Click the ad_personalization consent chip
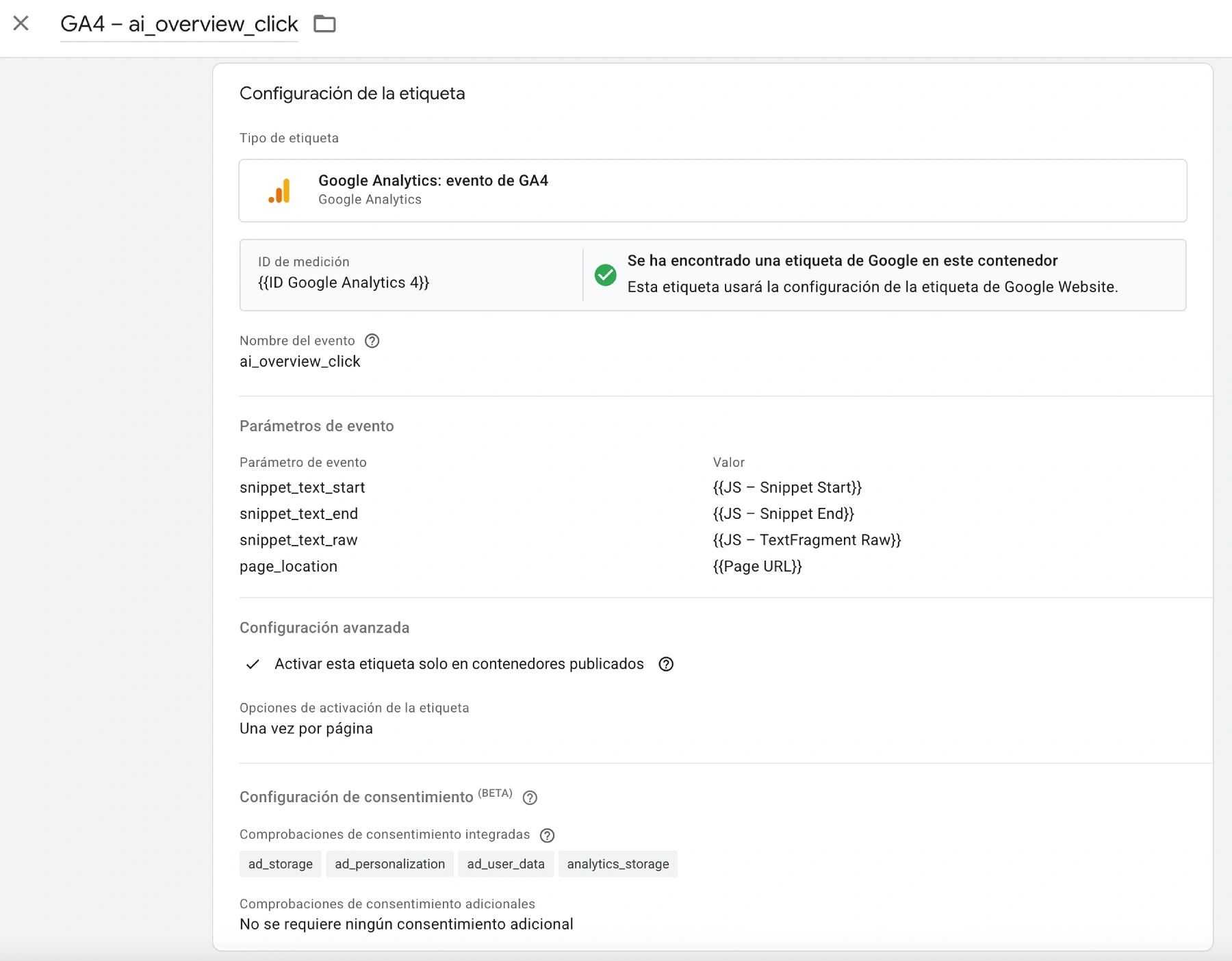Screen dimensions: 1232x961 [389, 864]
